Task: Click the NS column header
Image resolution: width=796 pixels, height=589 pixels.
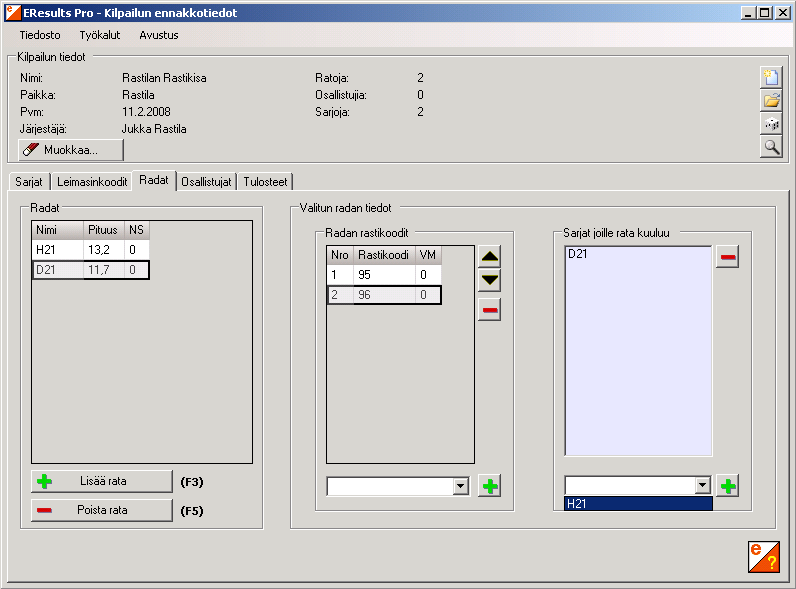Action: (137, 230)
